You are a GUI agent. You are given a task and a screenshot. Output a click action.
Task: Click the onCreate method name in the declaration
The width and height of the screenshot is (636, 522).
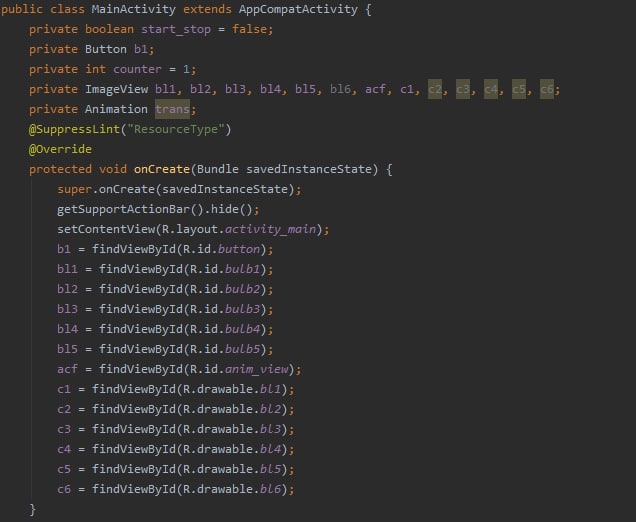tap(162, 169)
